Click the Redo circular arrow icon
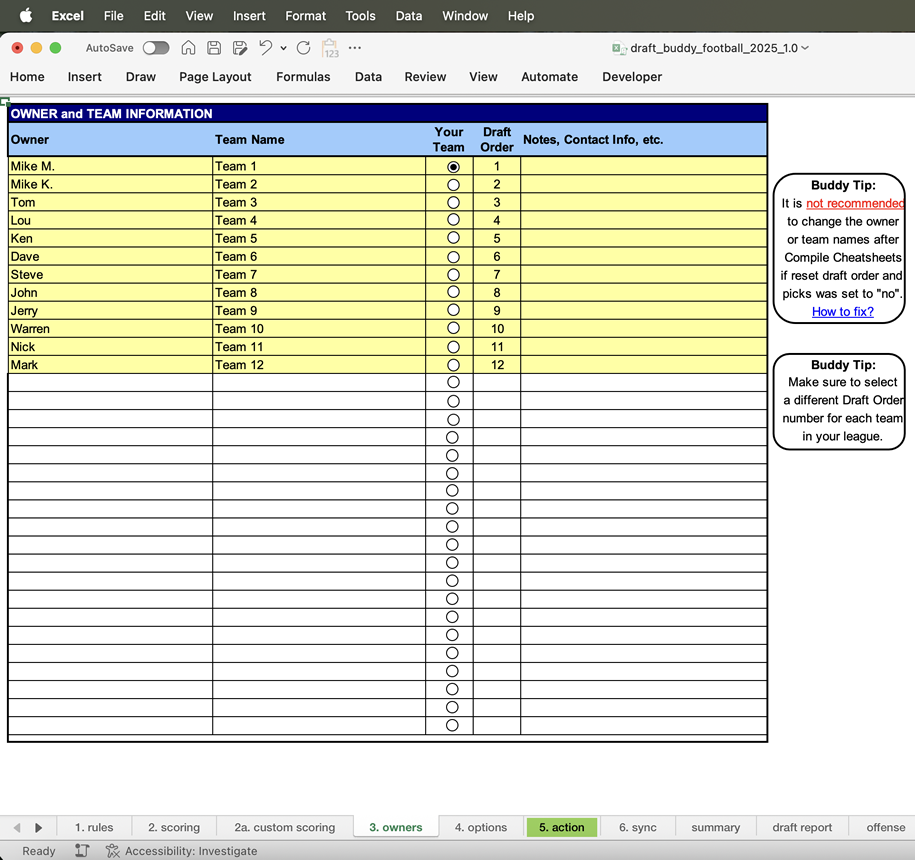Screen dimensions: 915x860 303,48
